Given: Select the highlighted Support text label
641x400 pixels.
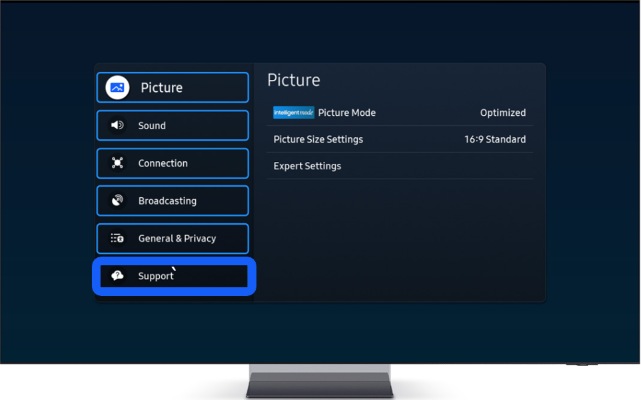Looking at the screenshot, I should click(156, 276).
